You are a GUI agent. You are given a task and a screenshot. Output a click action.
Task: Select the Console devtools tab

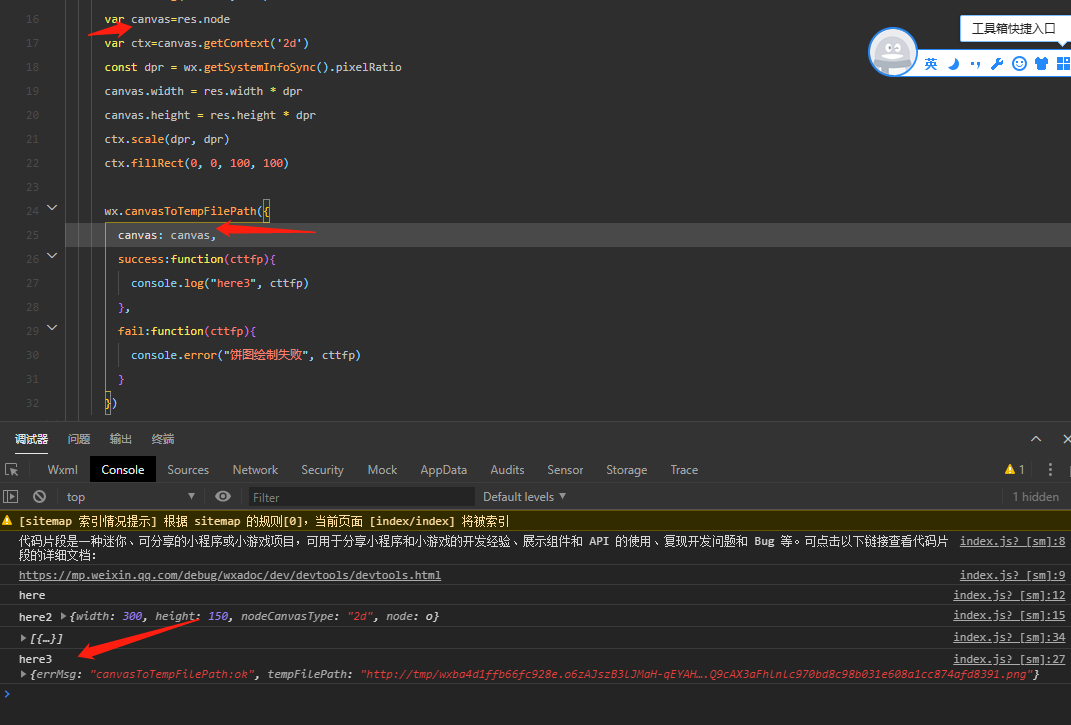click(123, 469)
